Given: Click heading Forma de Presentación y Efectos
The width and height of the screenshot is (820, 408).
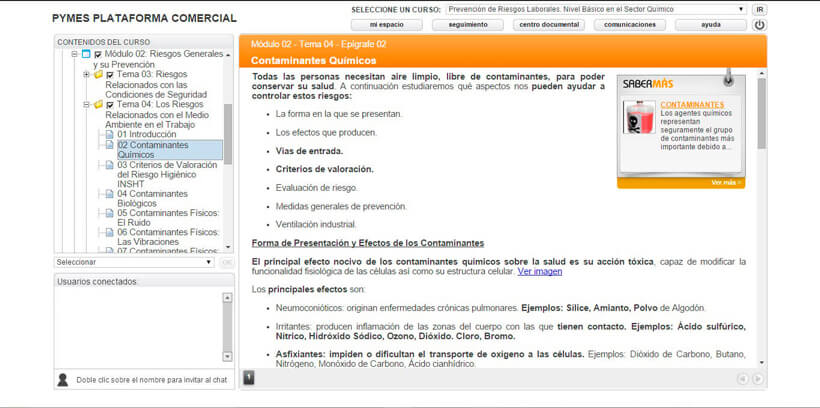Looking at the screenshot, I should coord(368,243).
